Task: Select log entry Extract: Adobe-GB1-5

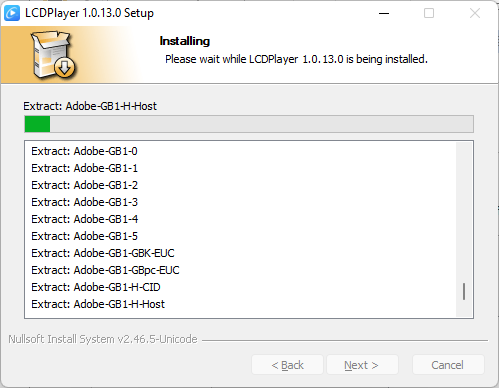Action: click(x=84, y=236)
